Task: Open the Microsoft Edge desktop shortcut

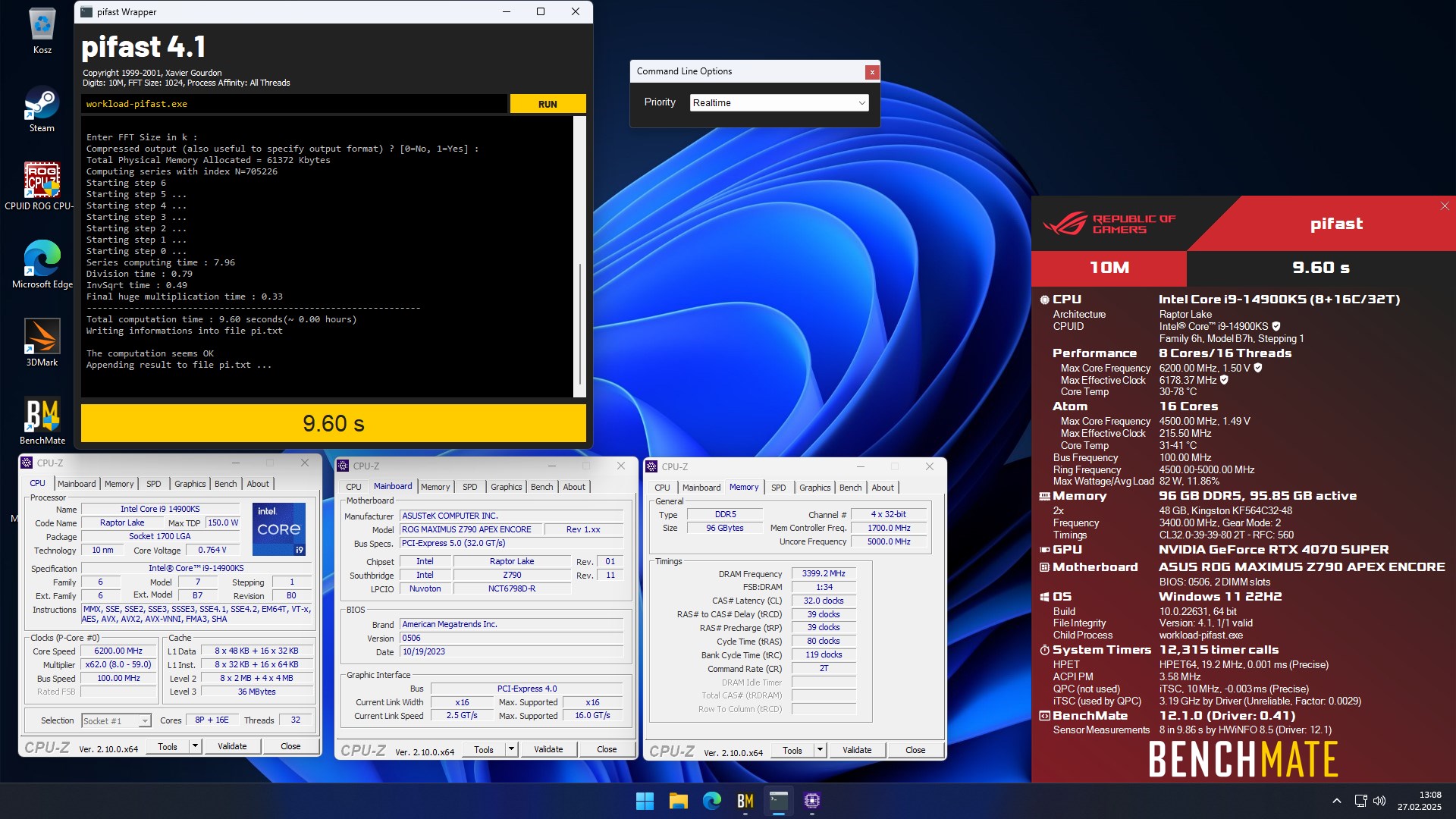Action: [42, 265]
